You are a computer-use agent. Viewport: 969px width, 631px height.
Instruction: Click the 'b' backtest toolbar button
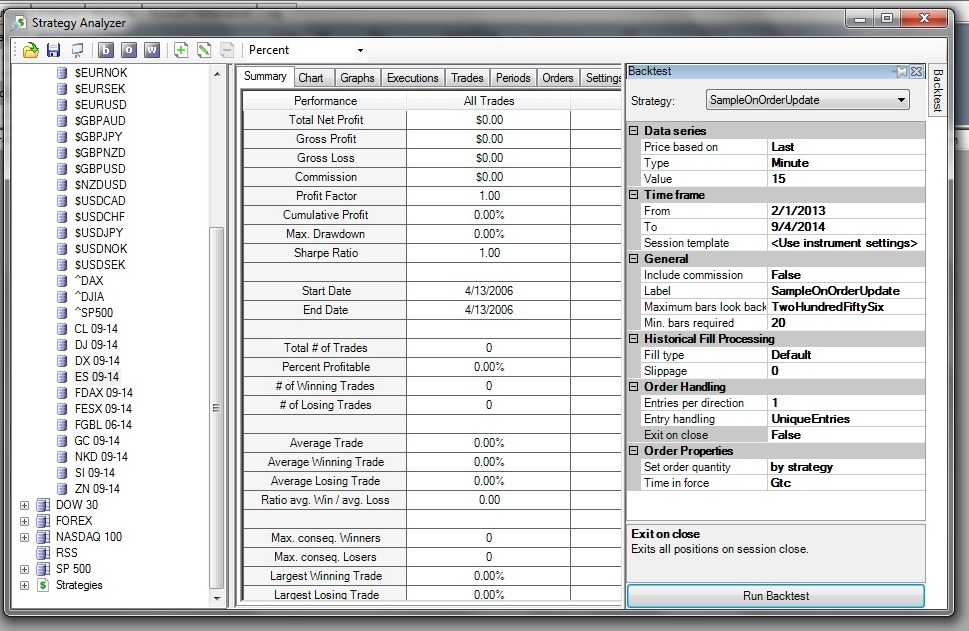[106, 50]
